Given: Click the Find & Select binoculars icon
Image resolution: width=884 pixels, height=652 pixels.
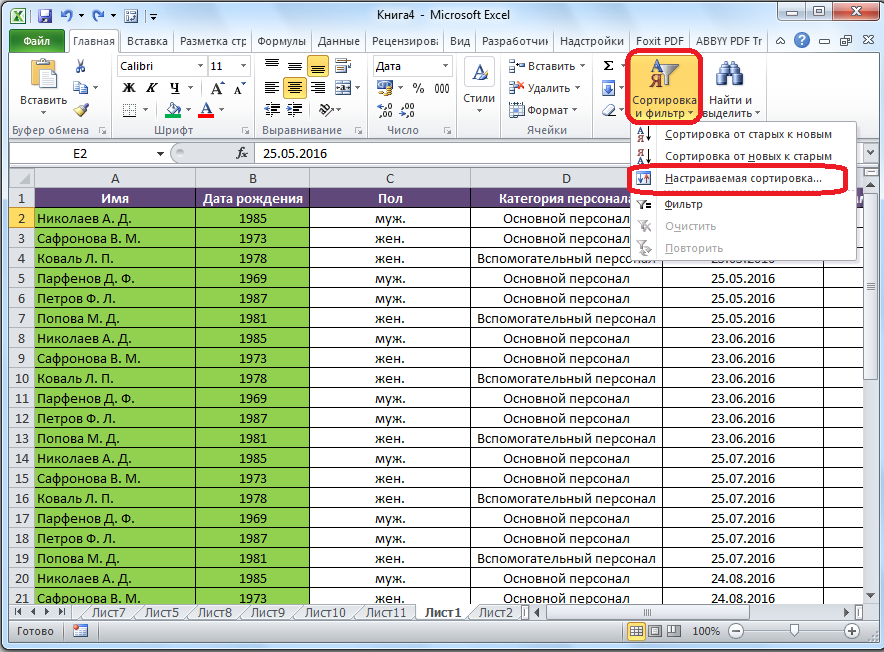Looking at the screenshot, I should coord(731,75).
